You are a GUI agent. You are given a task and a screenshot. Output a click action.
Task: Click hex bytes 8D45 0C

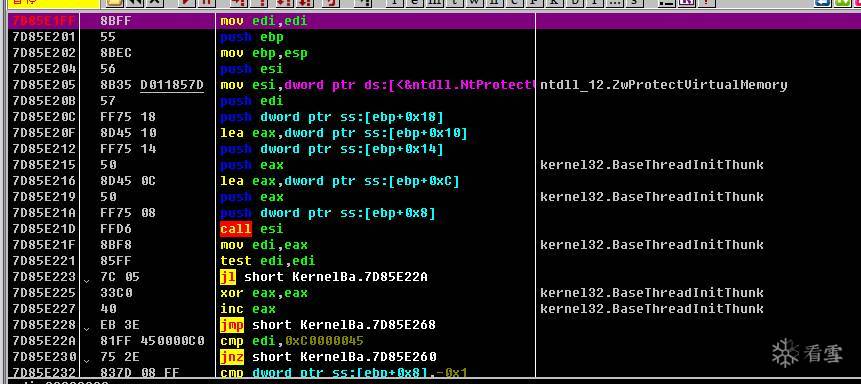coord(128,181)
